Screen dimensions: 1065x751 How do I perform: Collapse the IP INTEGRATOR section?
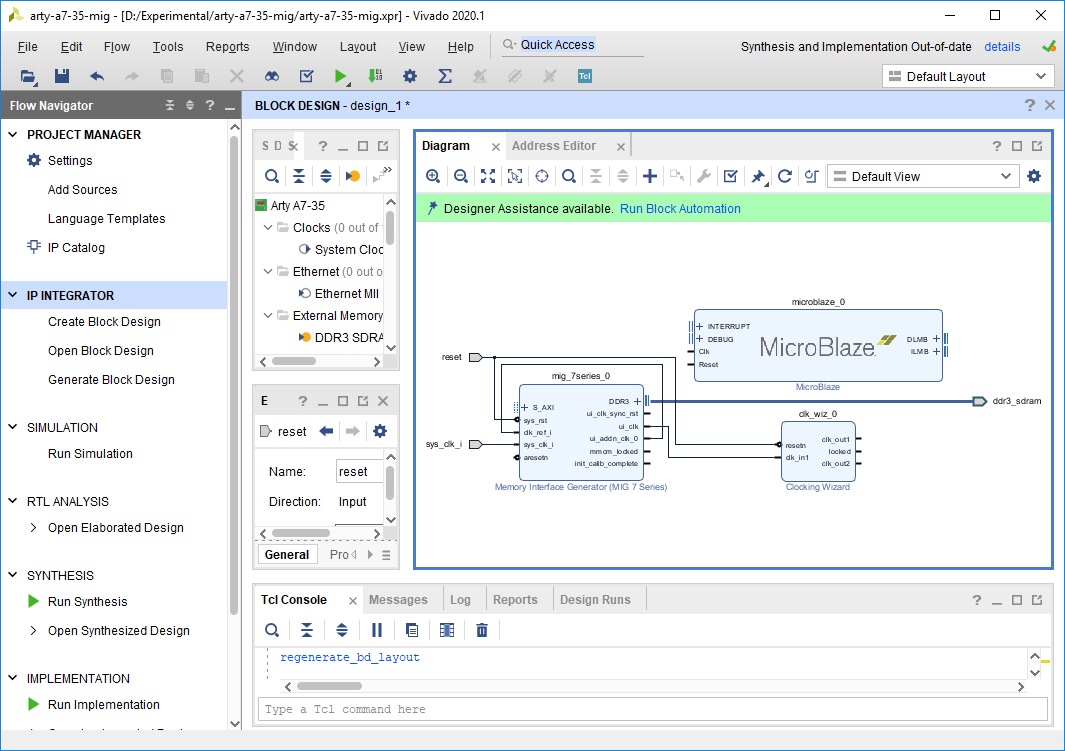[13, 295]
